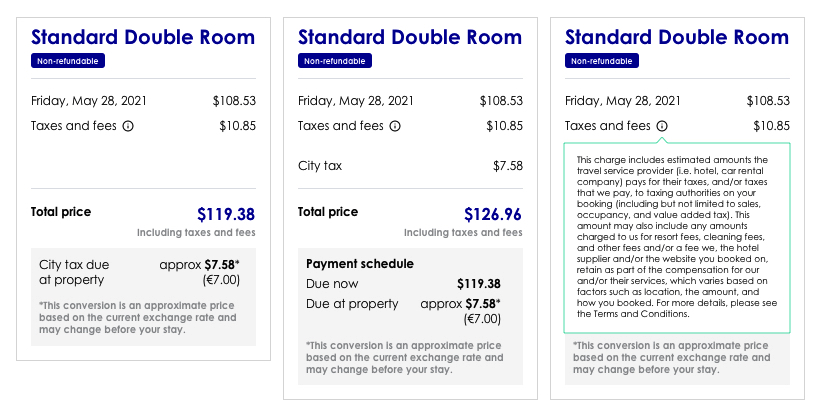Click the Taxes and fees info icon in left card

click(128, 126)
